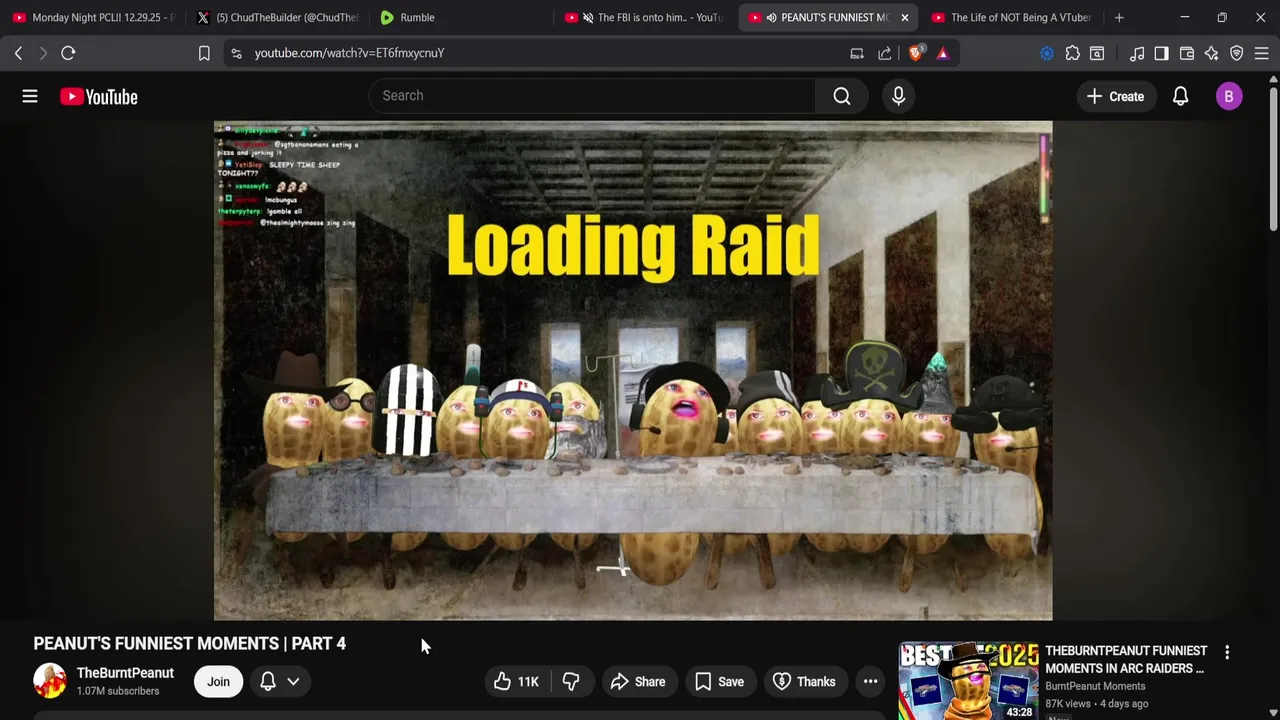The image size is (1280, 720).
Task: Mute the PEANUT'S FUNNIEST tab audio icon
Action: [x=771, y=17]
